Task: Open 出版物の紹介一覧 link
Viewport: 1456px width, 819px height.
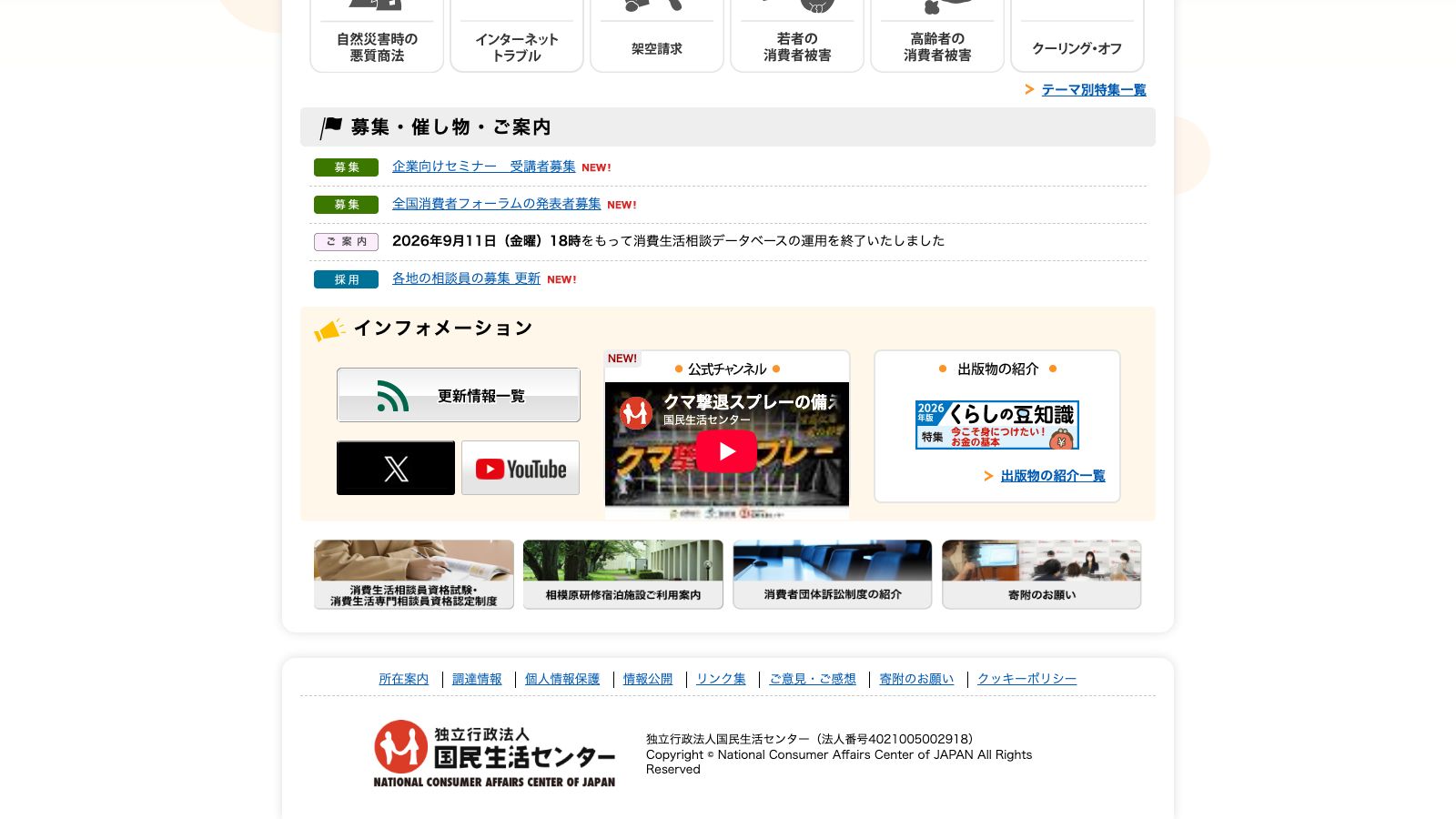Action: (1053, 476)
